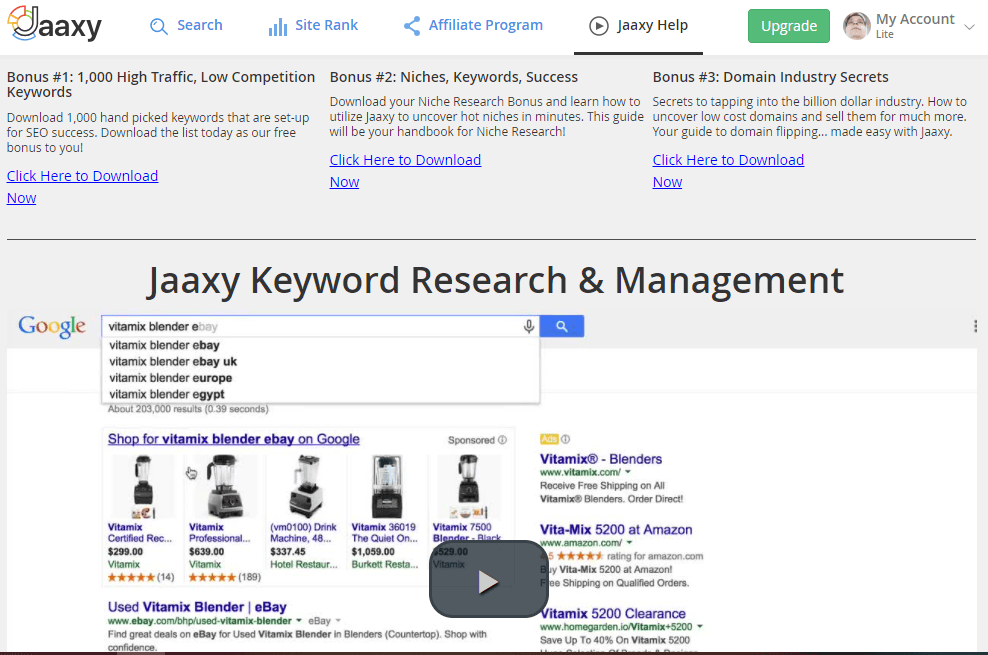Click the Jaaxy logo
Screen dimensions: 988x655
coord(54,25)
